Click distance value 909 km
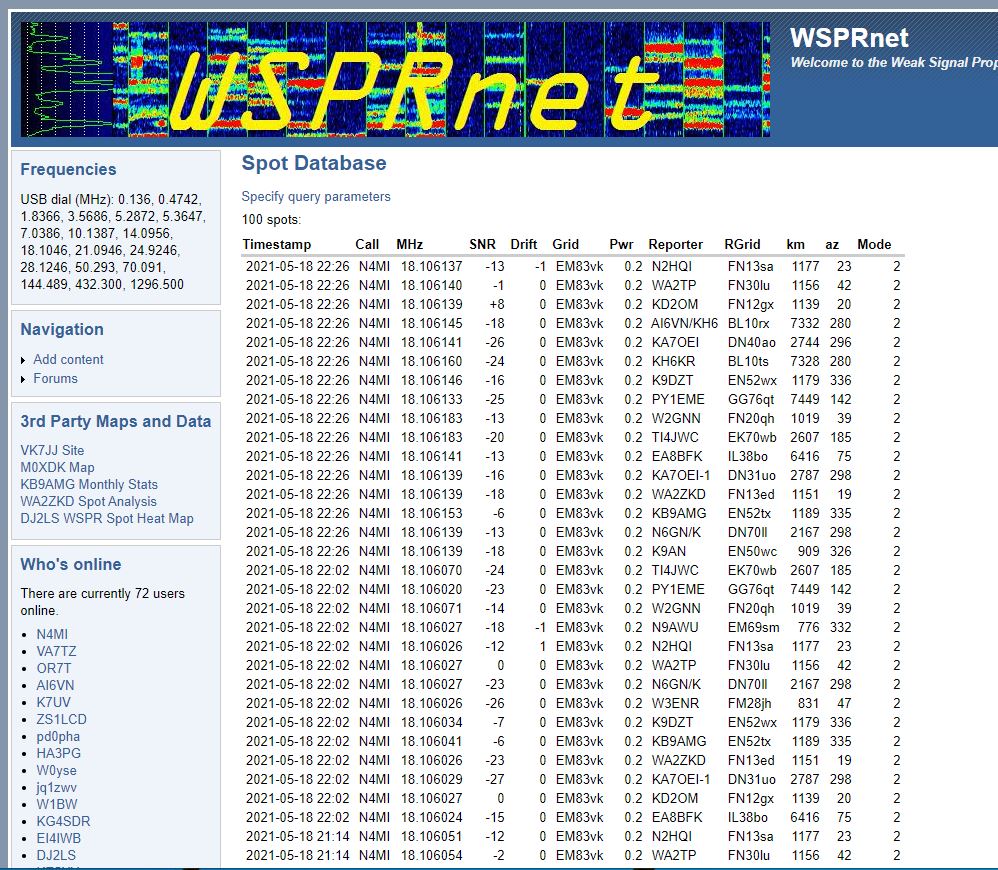 pos(808,551)
